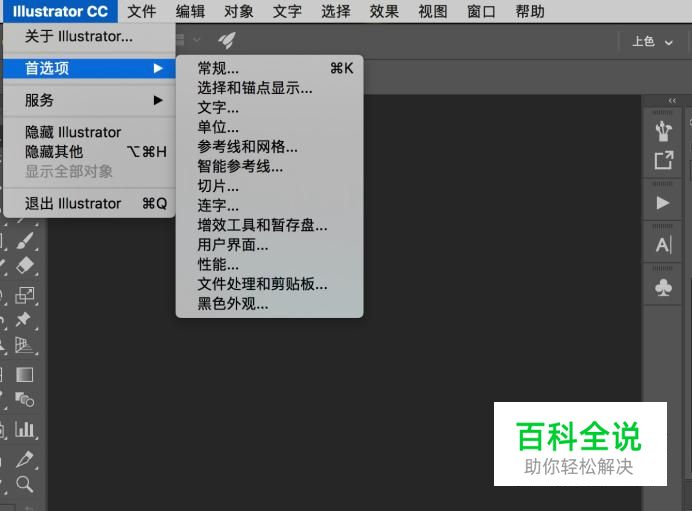Image resolution: width=692 pixels, height=511 pixels.
Task: Open 文字... preferences in submenu
Action: (270, 107)
